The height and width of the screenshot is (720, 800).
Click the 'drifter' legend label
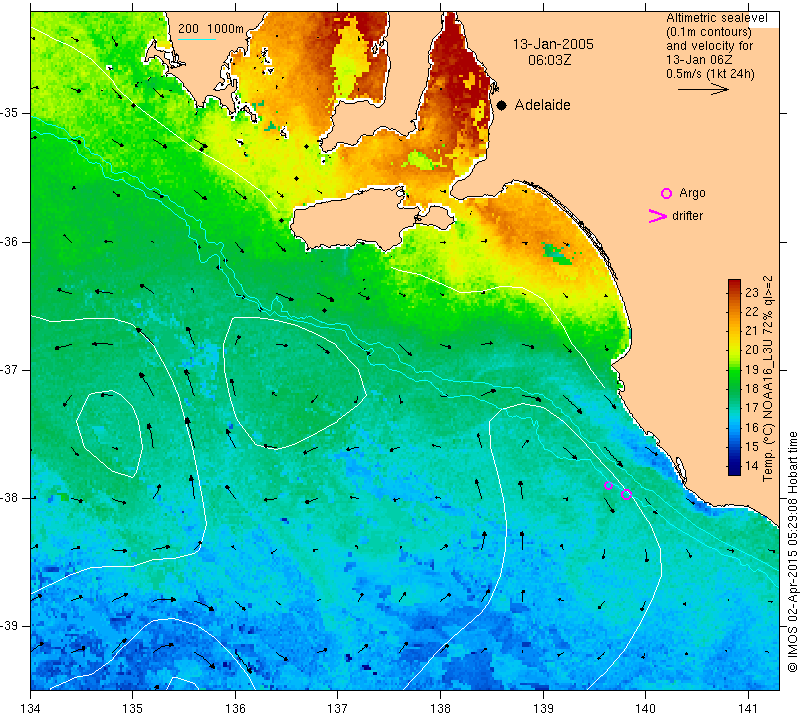tap(687, 216)
